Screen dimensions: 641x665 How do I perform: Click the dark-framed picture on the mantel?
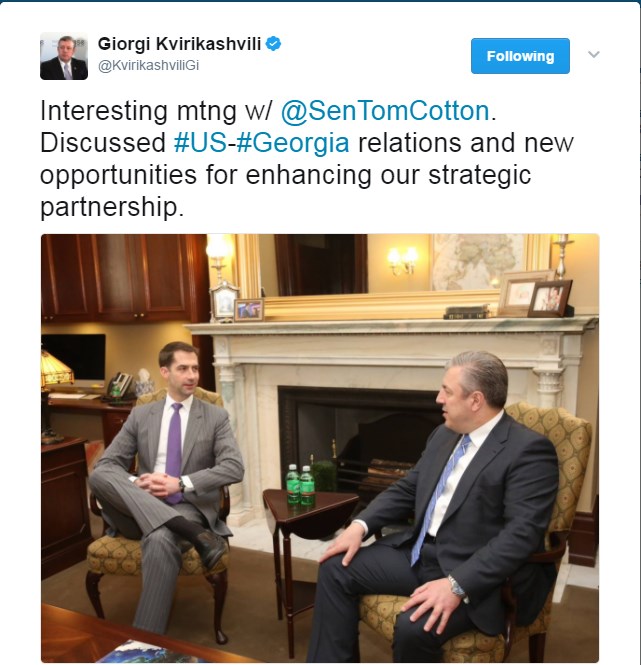[549, 299]
